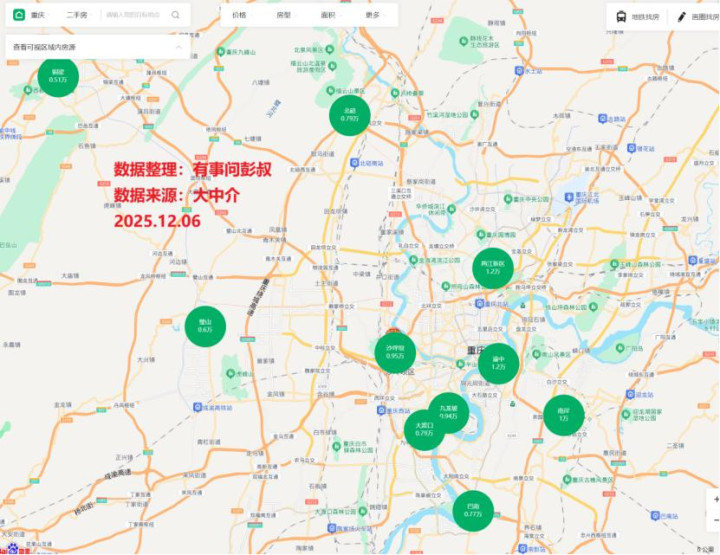720x555 pixels.
Task: Click the 照母山森林公园 marker
Action: click(x=445, y=286)
